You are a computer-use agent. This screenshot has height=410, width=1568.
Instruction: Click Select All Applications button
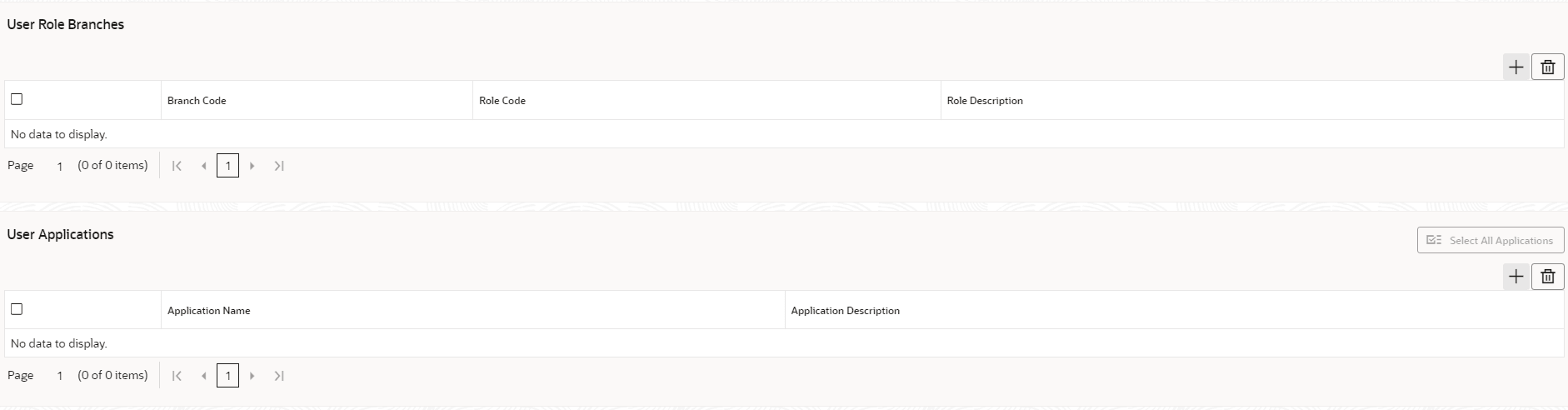click(x=1490, y=240)
